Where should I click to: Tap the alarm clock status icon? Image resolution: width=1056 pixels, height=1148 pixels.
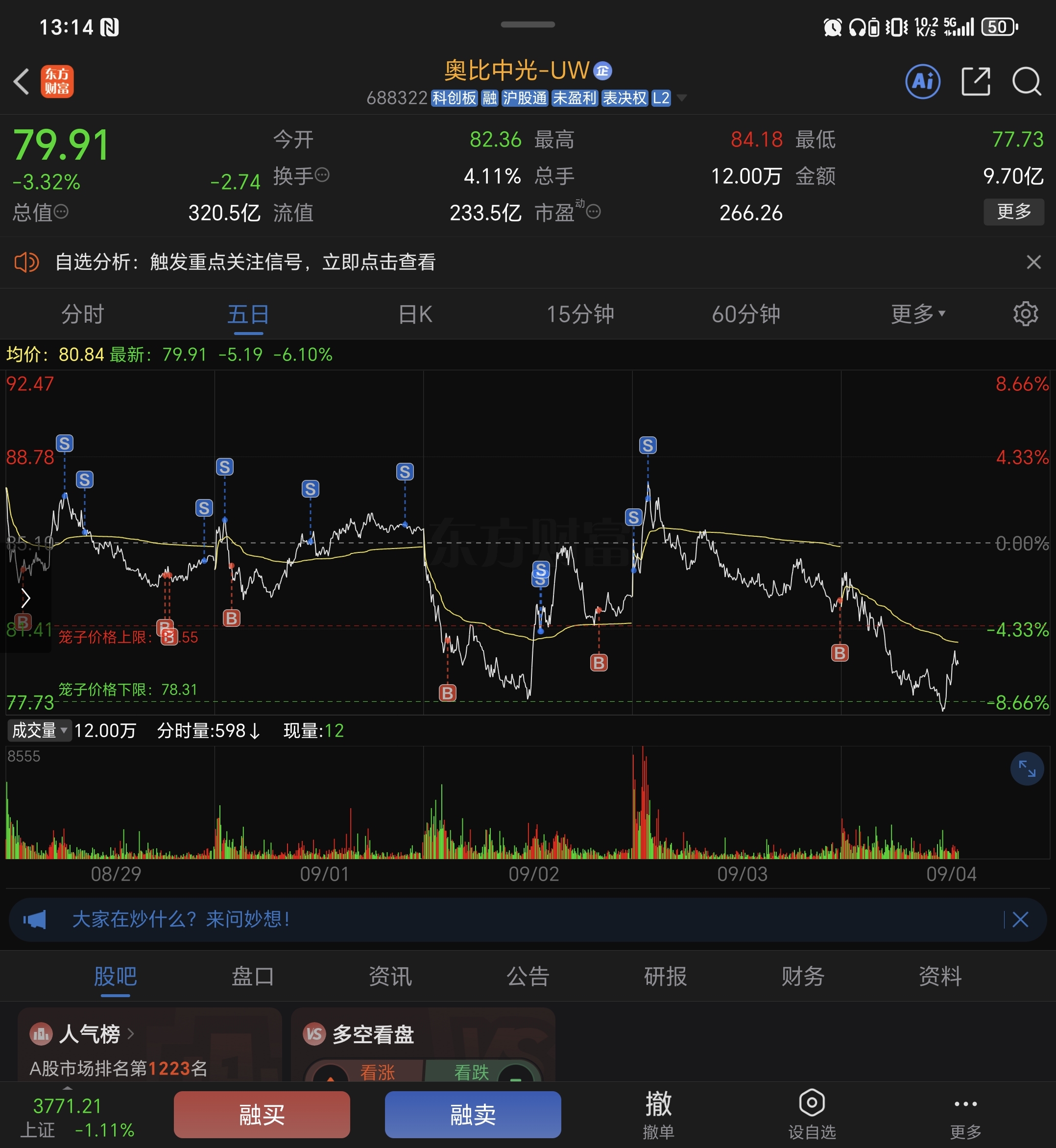pos(832,27)
